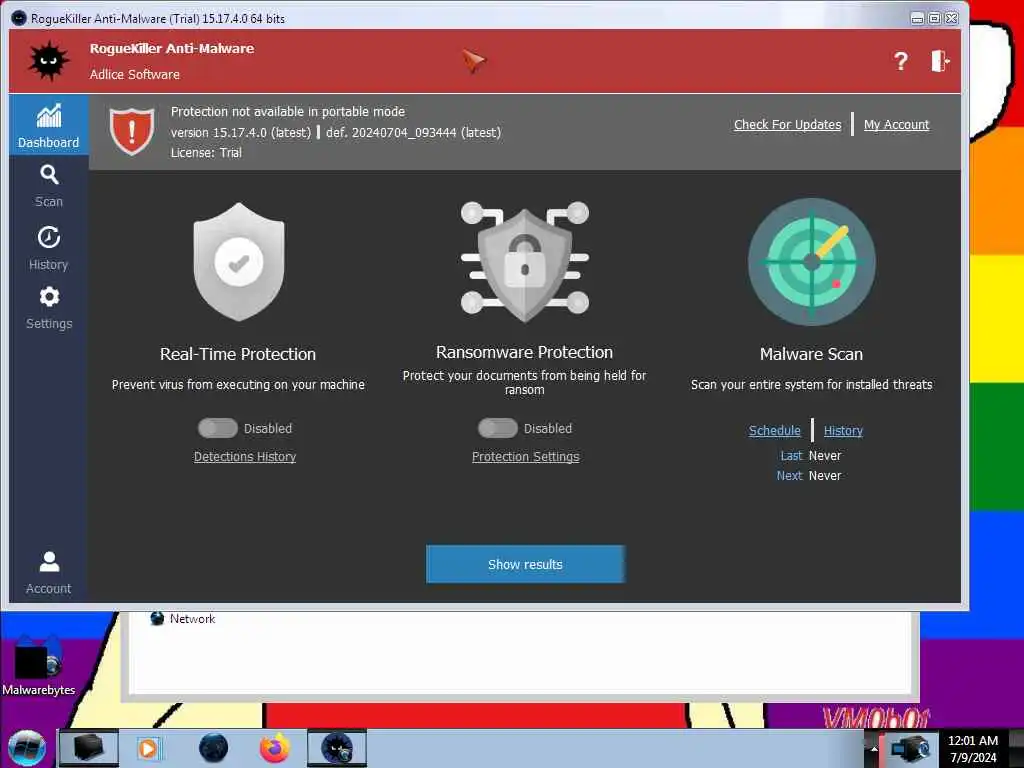Open the Dashboard tab in sidebar
1024x768 pixels.
(x=48, y=125)
